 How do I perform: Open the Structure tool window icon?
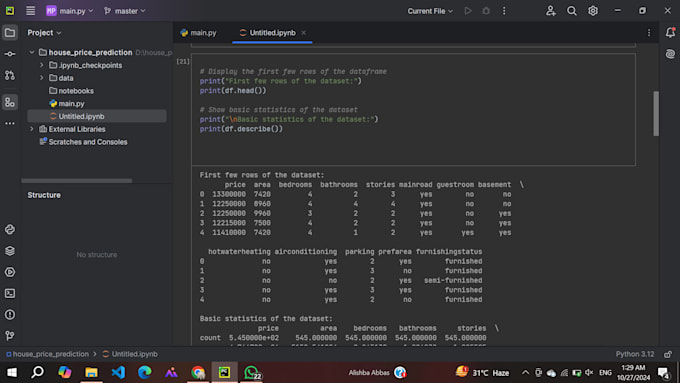tap(10, 102)
